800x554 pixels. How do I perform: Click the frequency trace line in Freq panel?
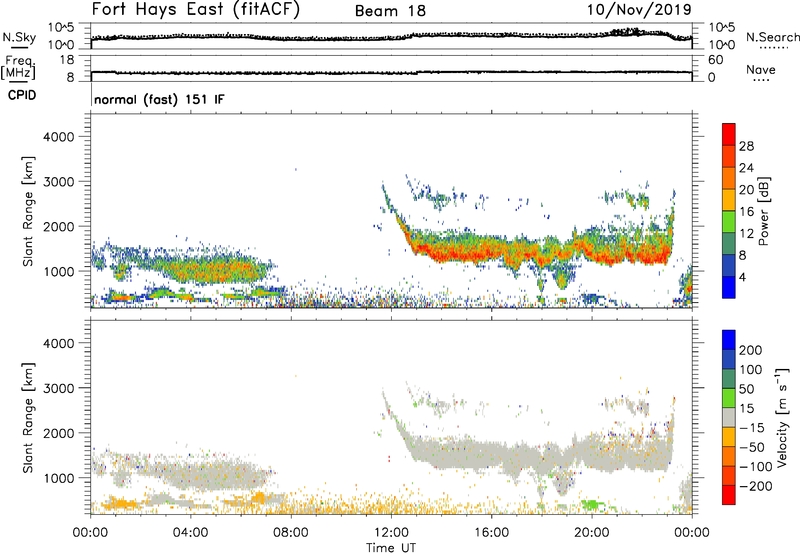tap(391, 73)
